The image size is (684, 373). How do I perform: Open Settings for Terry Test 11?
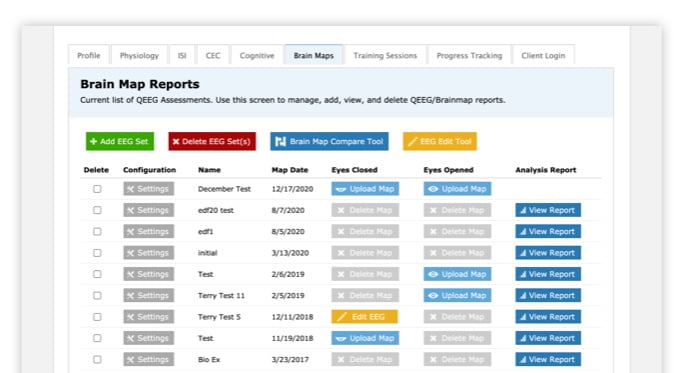point(148,296)
